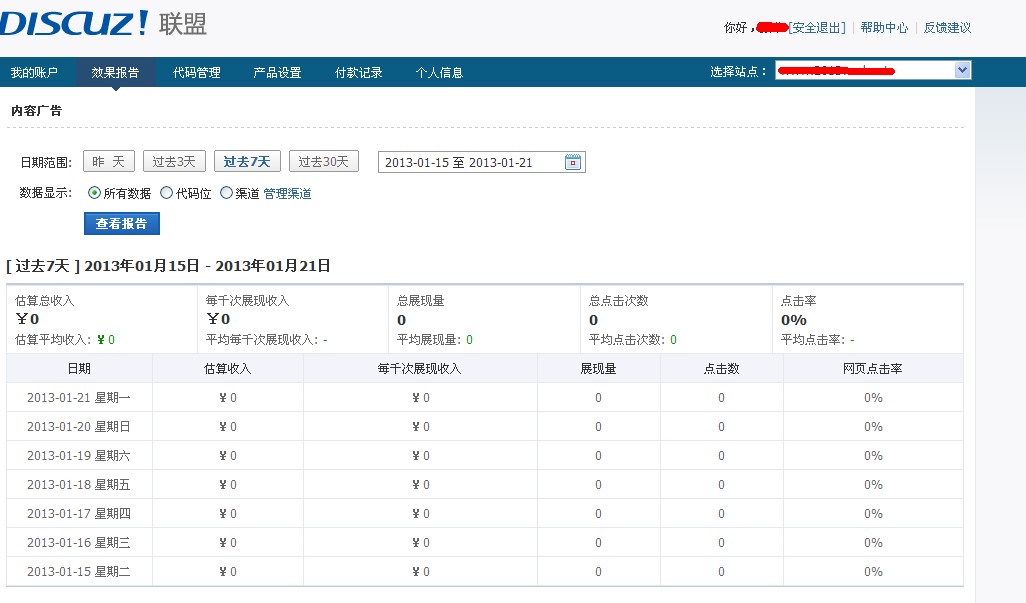Click the 网页点击率 column header
1026x603 pixels.
[872, 369]
